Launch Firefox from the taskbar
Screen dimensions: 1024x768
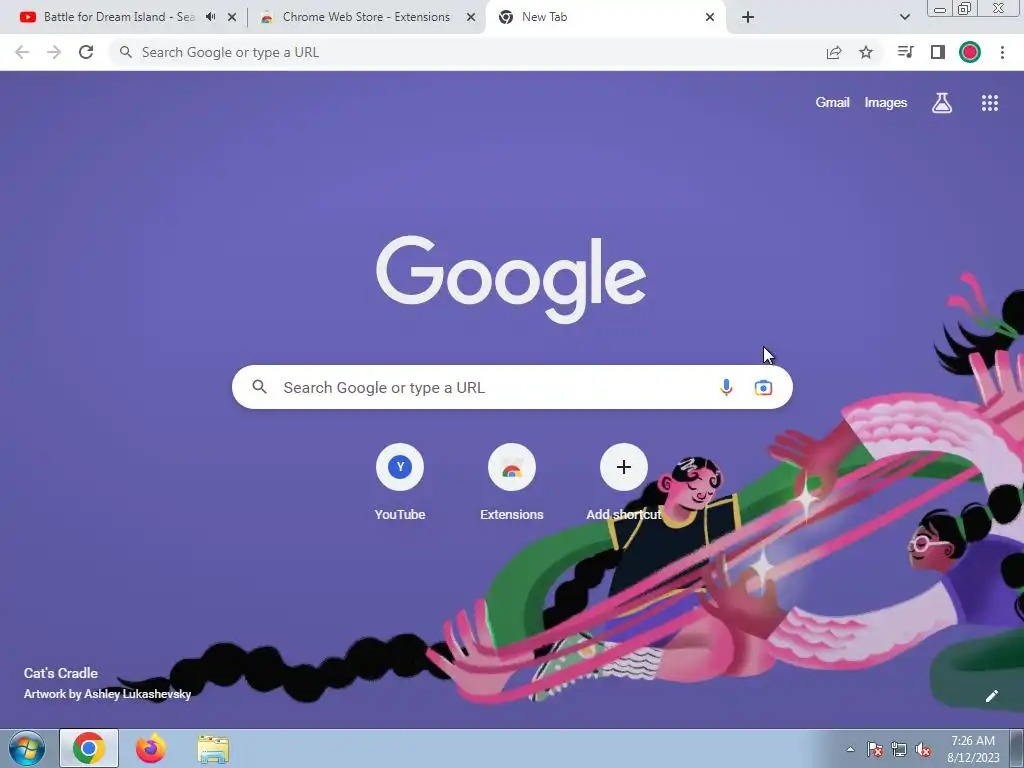click(151, 748)
